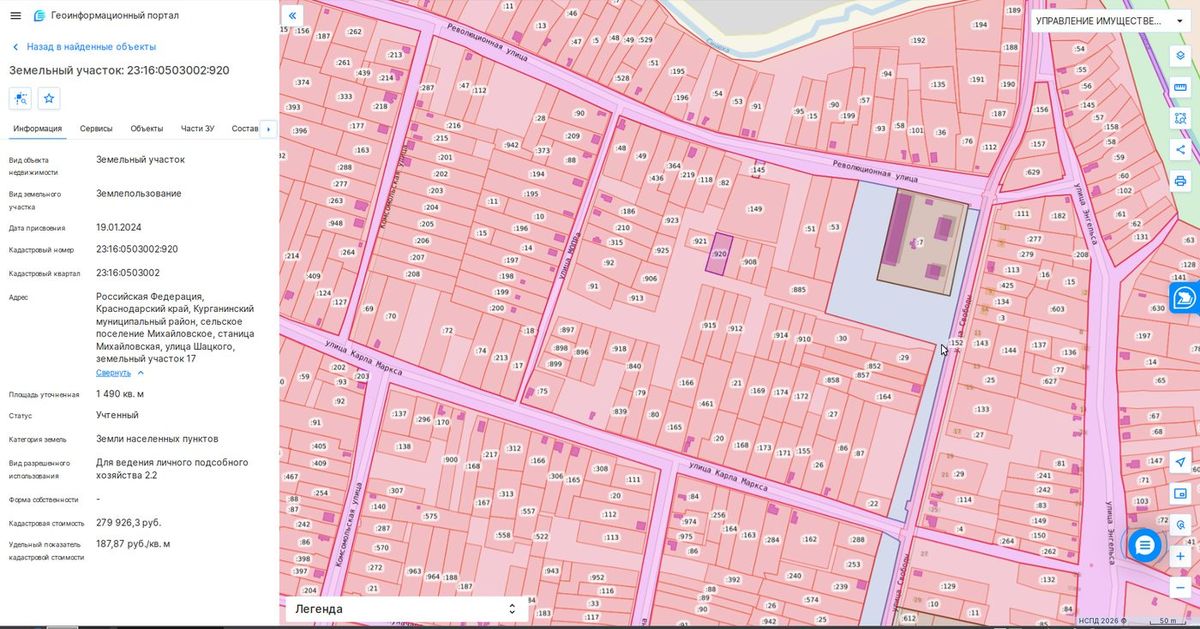Open the blue side widget tab
Viewport: 1200px width, 629px height.
click(1185, 298)
